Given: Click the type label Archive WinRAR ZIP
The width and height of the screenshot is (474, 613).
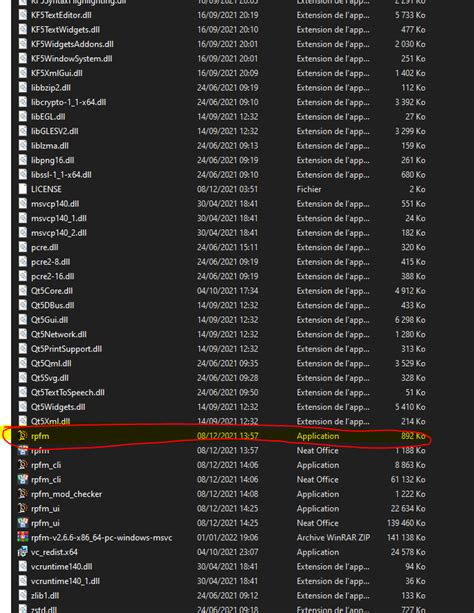Looking at the screenshot, I should click(333, 538).
